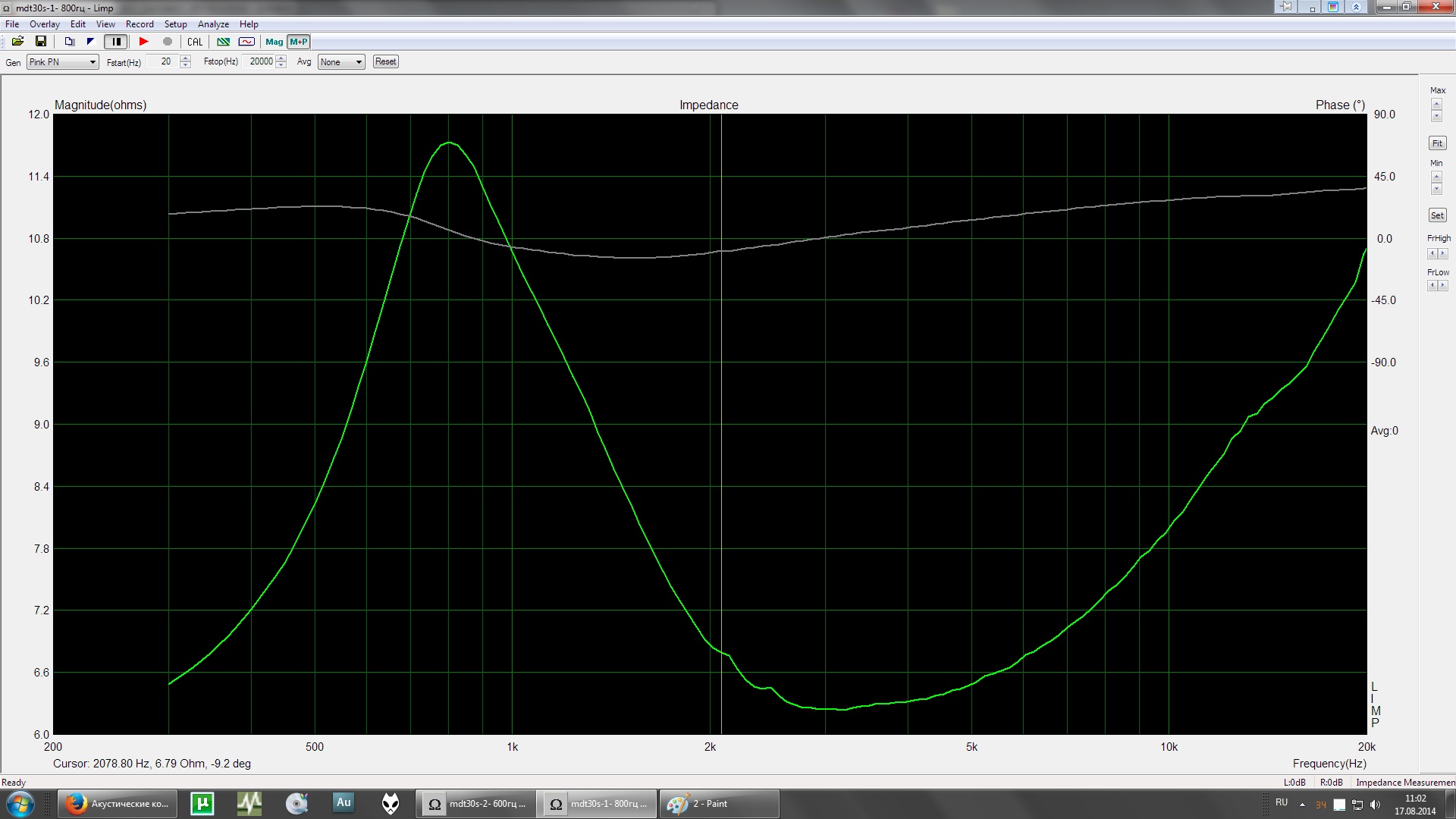Toggle the M+P magnitude plus phase view
Viewport: 1456px width, 819px height.
click(299, 42)
